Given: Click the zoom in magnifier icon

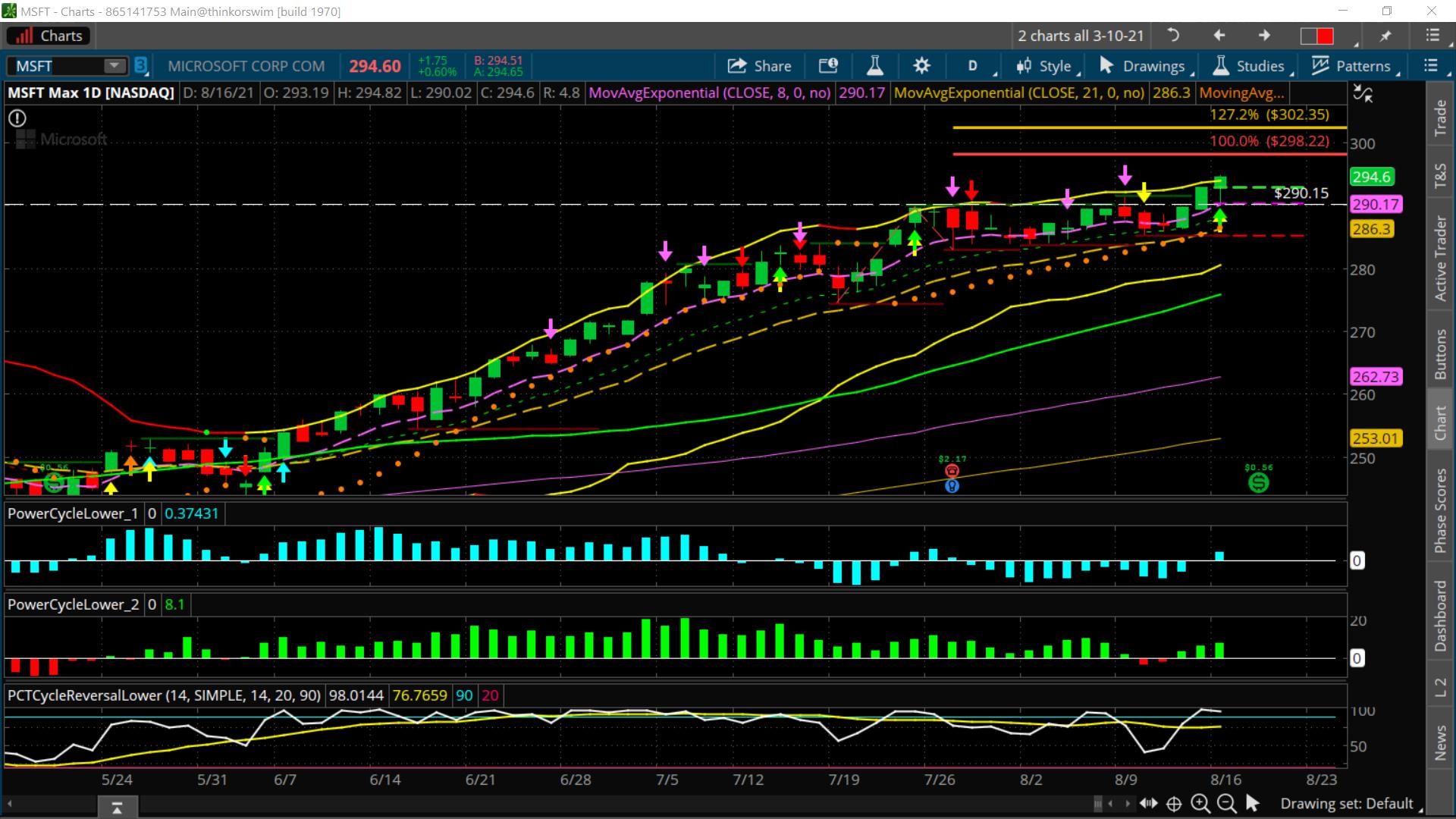Looking at the screenshot, I should [x=1200, y=804].
